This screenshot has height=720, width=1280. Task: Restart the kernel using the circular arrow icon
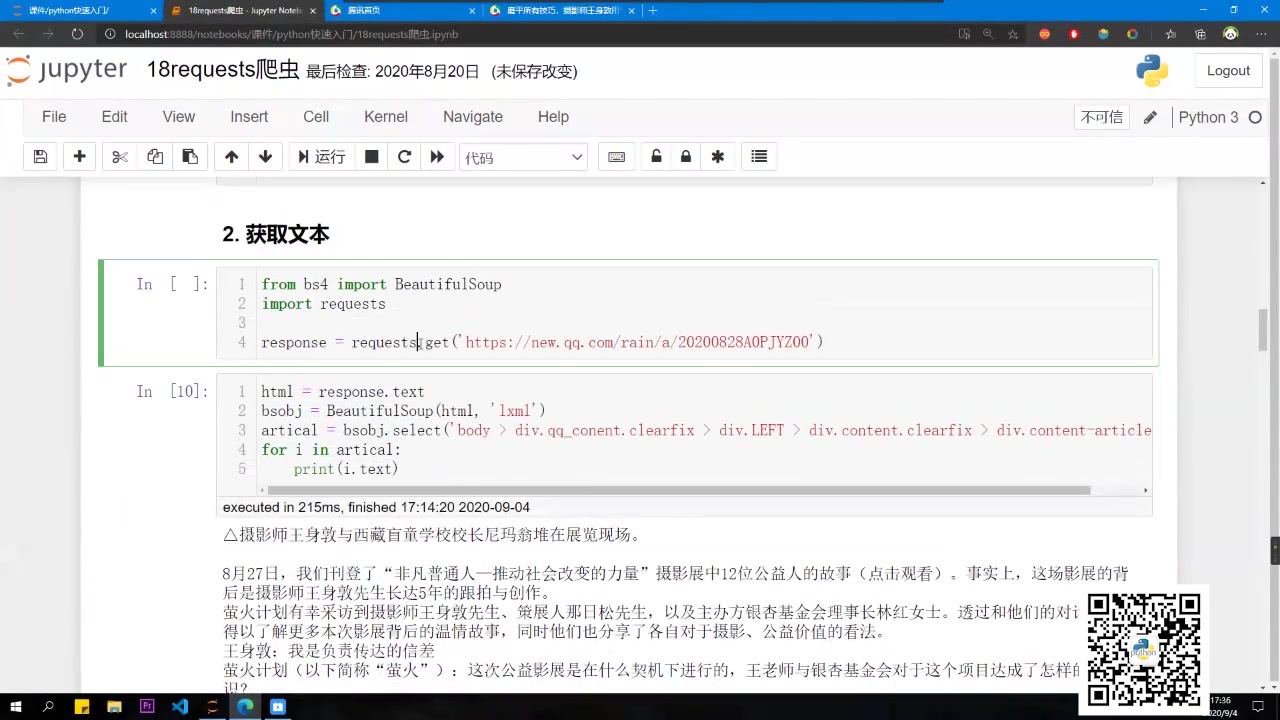pos(404,157)
